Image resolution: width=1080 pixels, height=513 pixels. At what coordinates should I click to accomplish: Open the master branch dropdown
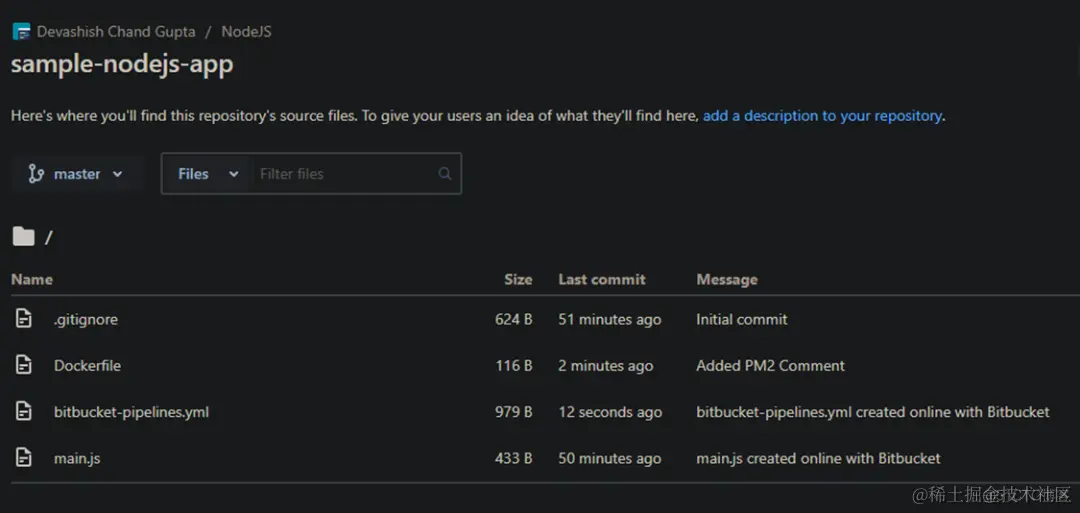point(78,174)
